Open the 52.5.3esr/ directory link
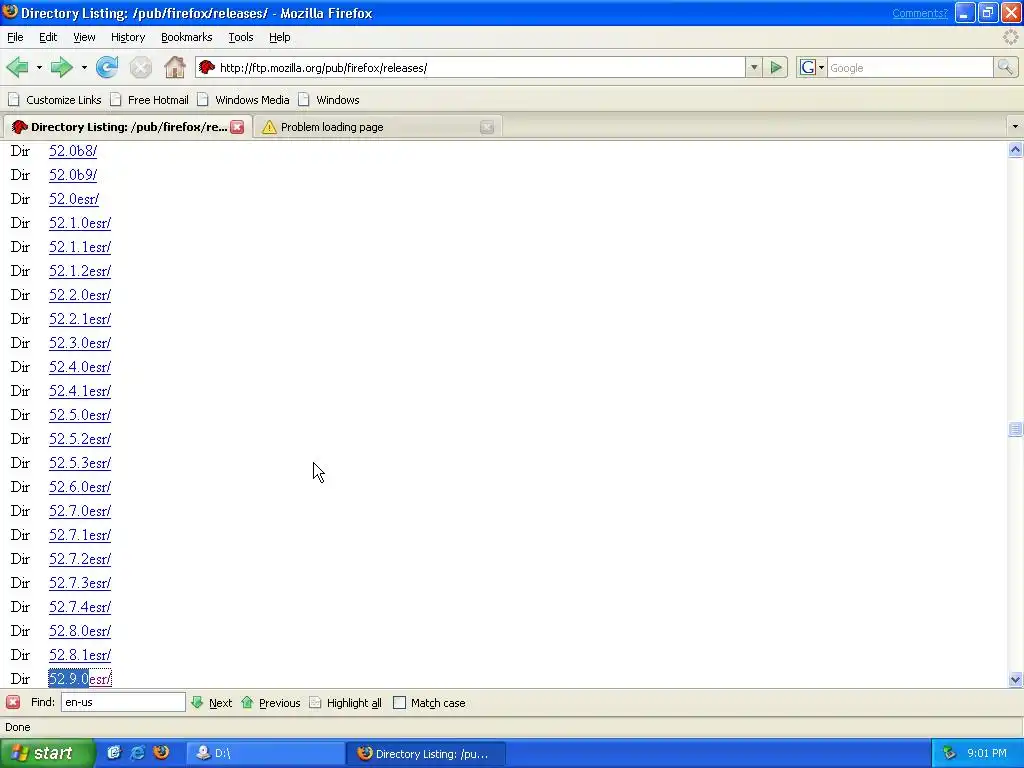1024x768 pixels. (80, 463)
